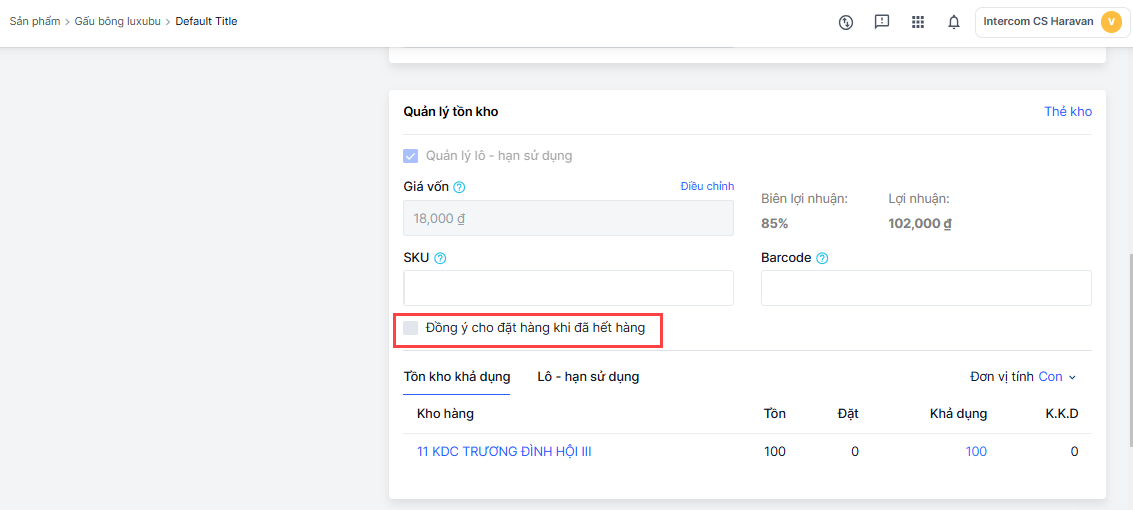This screenshot has width=1133, height=510.
Task: Go to Gấu bông luxubu in breadcrumb
Action: coord(118,22)
